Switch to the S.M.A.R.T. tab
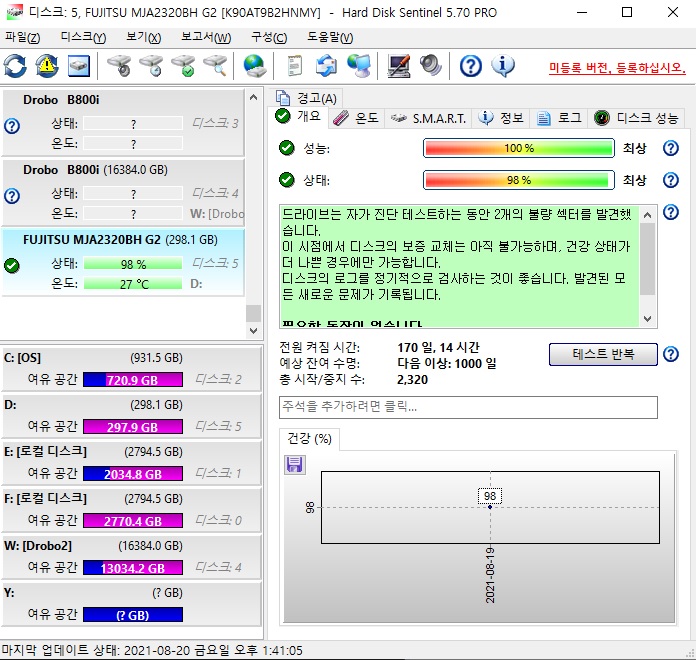Screen dimensions: 696x660 pos(428,118)
